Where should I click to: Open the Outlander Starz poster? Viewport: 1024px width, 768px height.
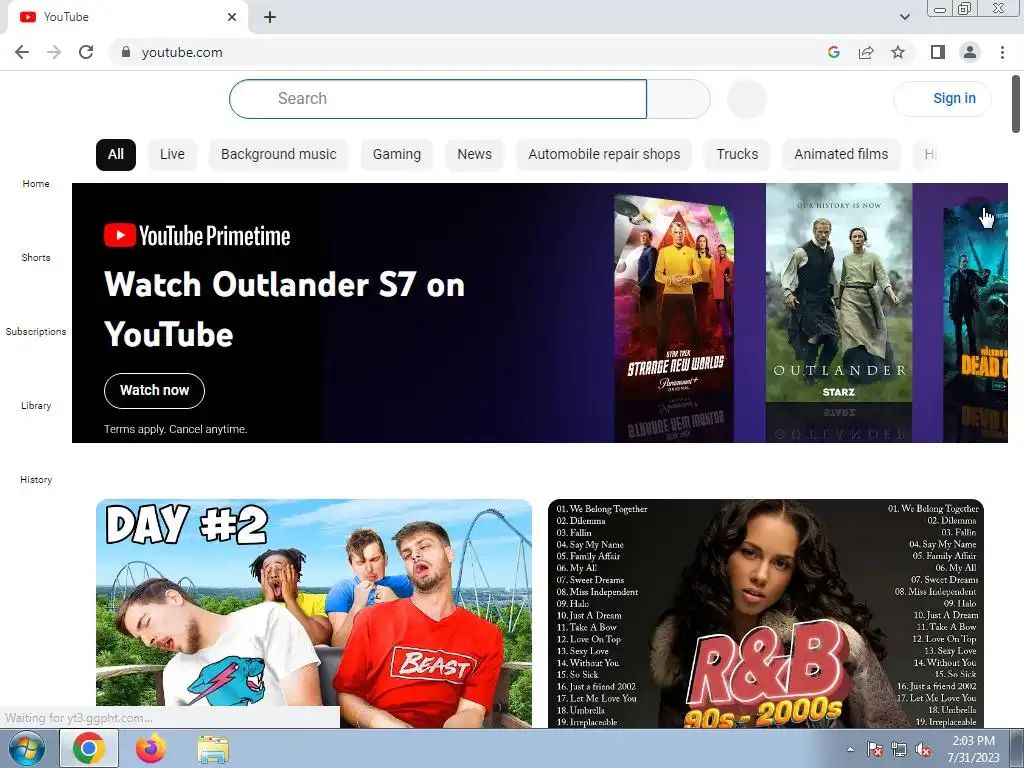[839, 293]
